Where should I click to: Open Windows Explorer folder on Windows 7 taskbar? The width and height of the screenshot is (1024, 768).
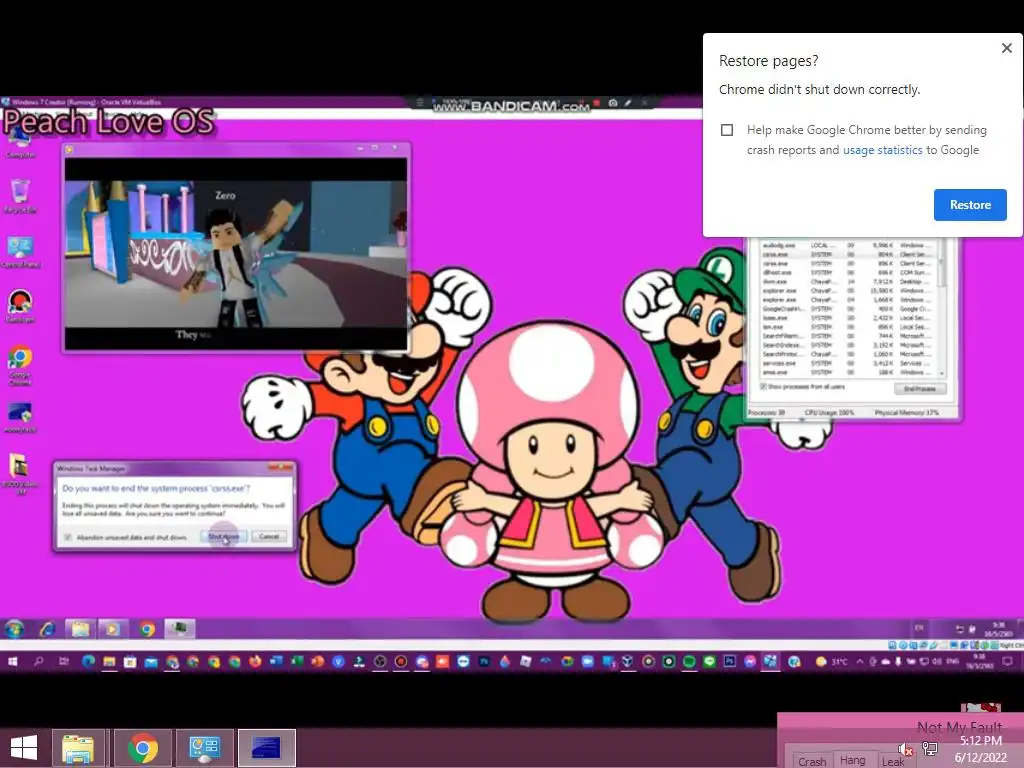(80, 629)
